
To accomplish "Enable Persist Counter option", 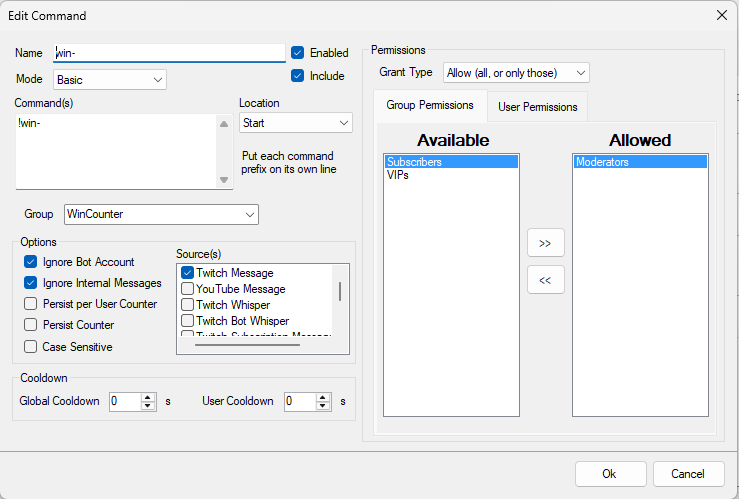I will [x=31, y=325].
